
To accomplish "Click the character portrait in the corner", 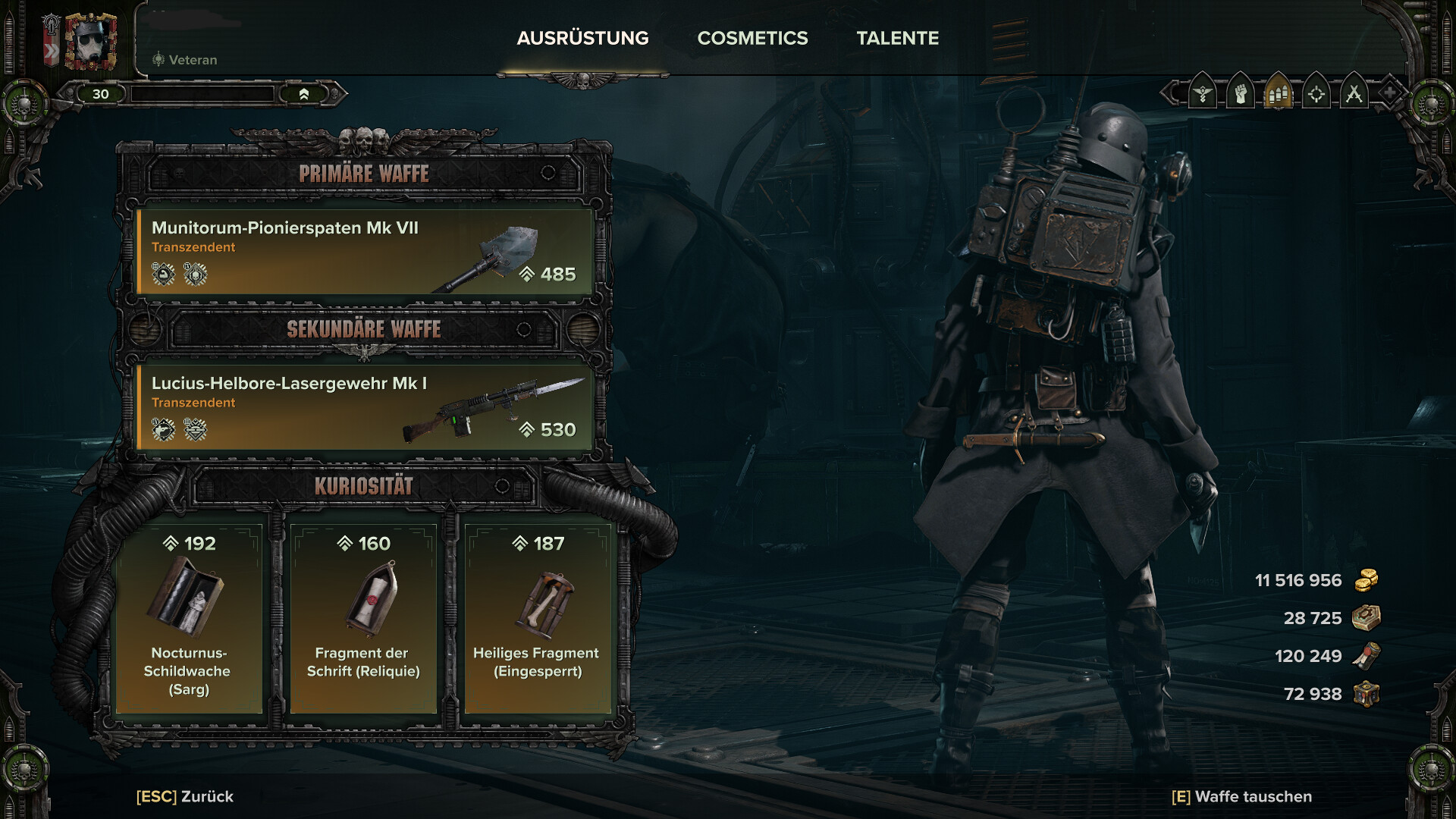I will click(90, 42).
